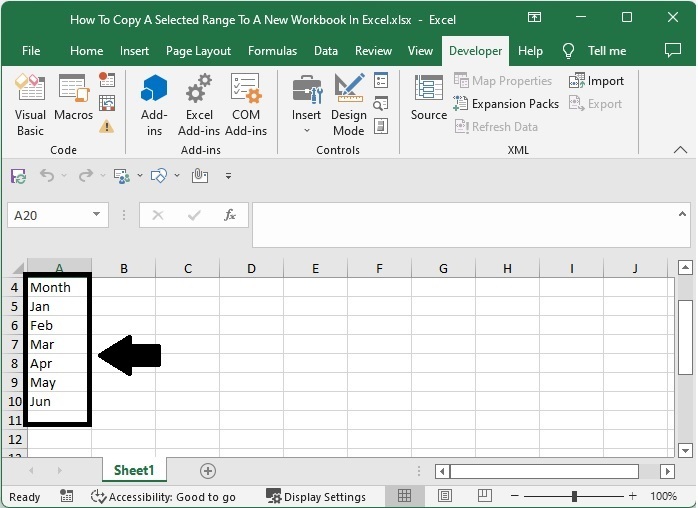Open Macro Security warning icon
Image resolution: width=698 pixels, height=508 pixels.
click(106, 126)
